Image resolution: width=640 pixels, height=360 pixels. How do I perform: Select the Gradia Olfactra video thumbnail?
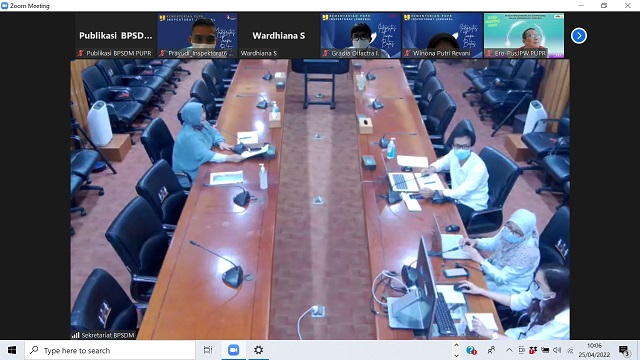[360, 36]
